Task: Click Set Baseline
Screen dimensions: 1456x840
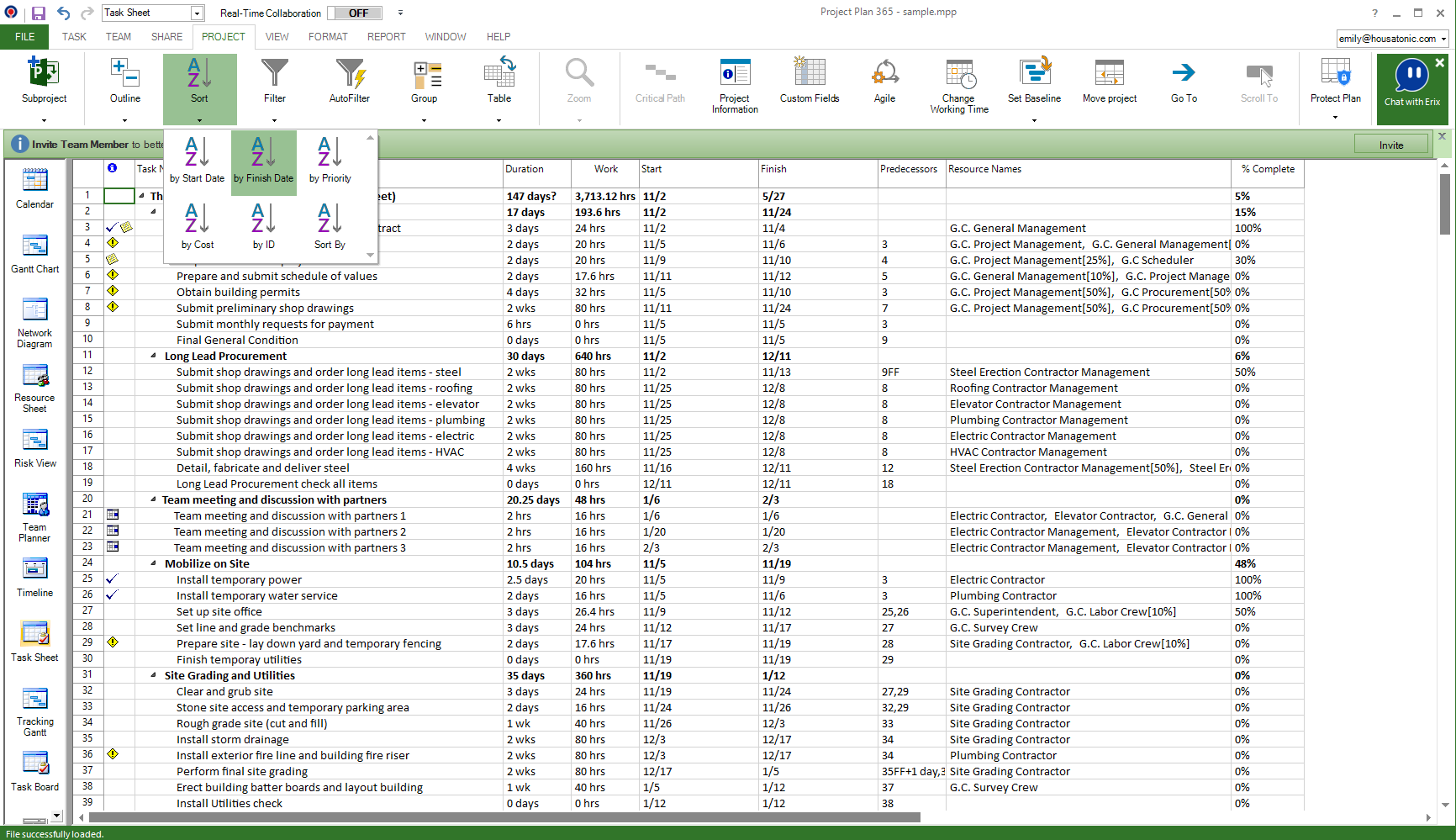Action: click(1034, 80)
